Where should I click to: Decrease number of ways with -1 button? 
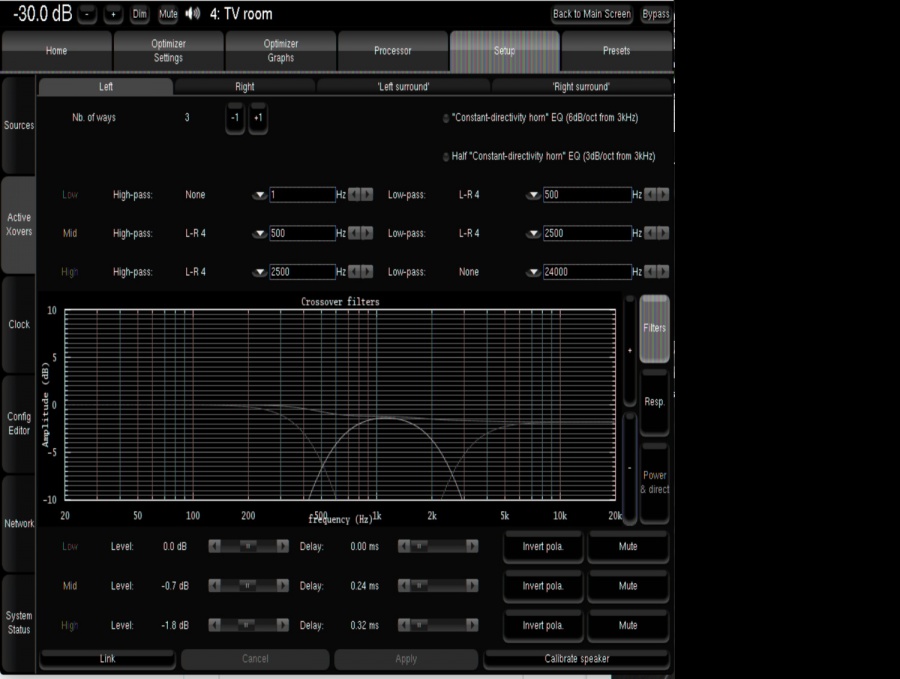click(x=235, y=118)
